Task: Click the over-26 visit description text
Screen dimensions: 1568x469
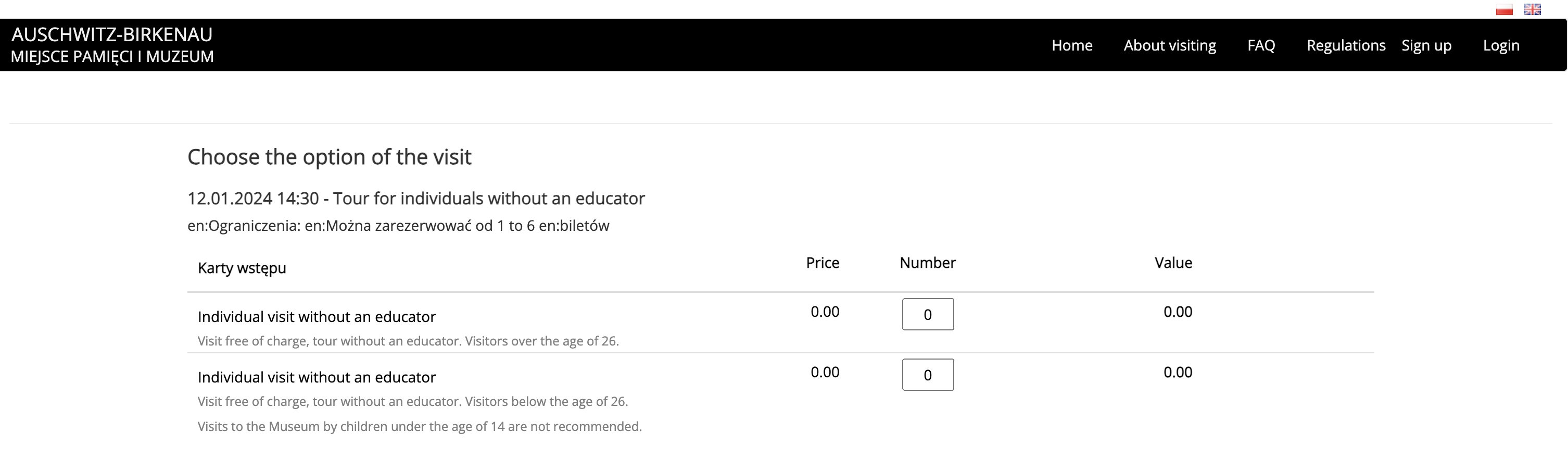Action: tap(408, 341)
